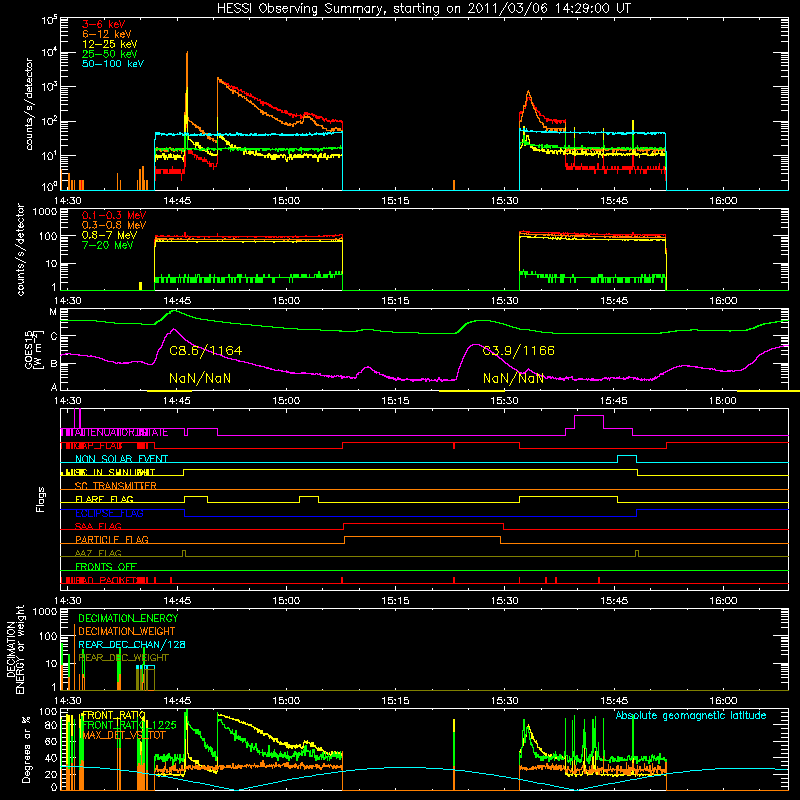
Task: Select the ECLIPSE_FLAG label
Action: [x=109, y=513]
